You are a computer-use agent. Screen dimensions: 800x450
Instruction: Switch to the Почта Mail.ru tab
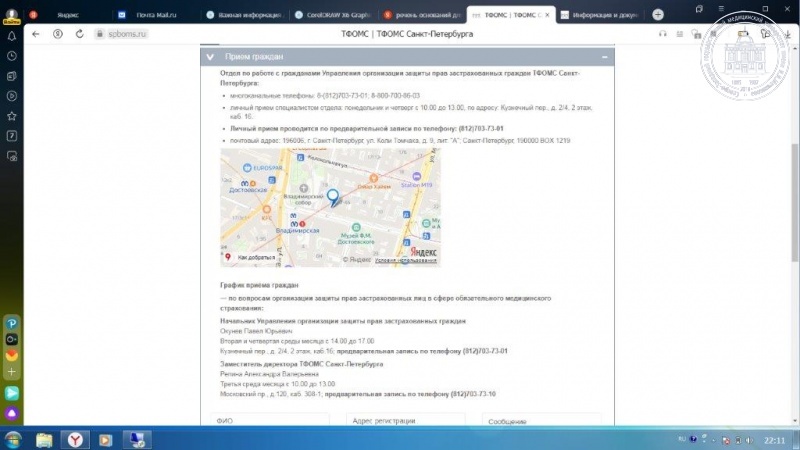150,15
